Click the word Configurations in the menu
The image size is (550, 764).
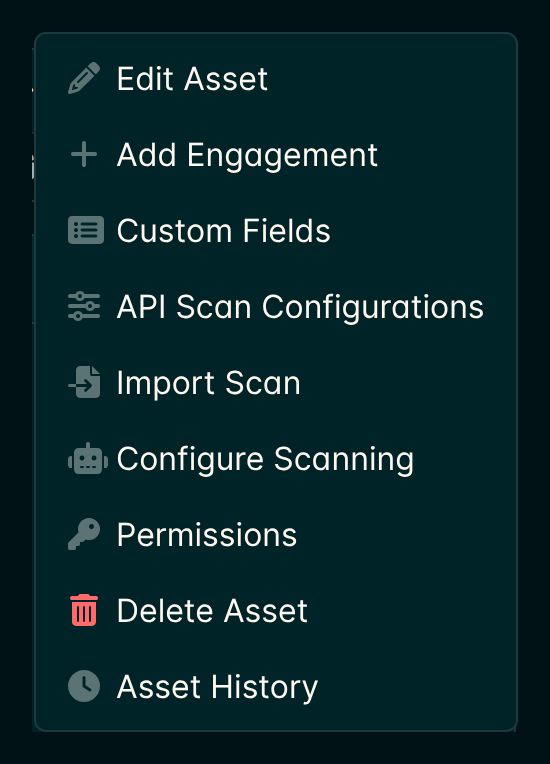(x=373, y=307)
